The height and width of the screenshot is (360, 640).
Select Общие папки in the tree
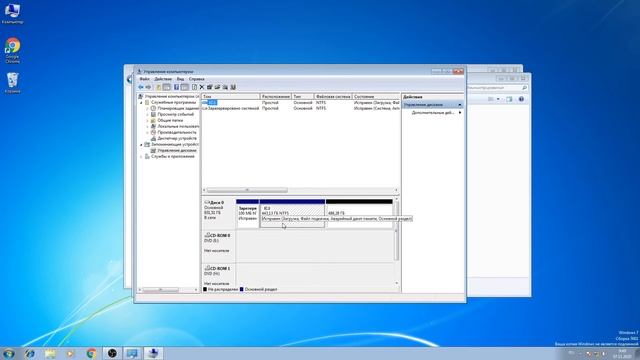(170, 120)
